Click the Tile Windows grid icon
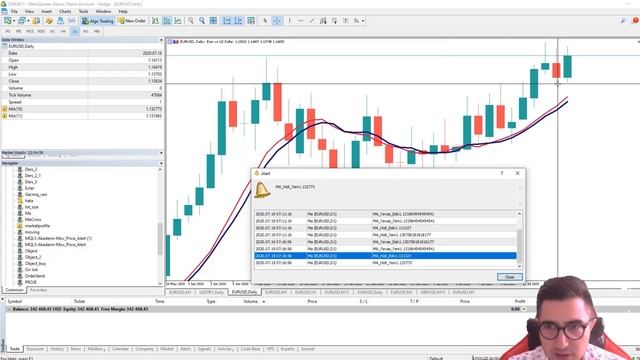640x360 pixels. [213, 20]
